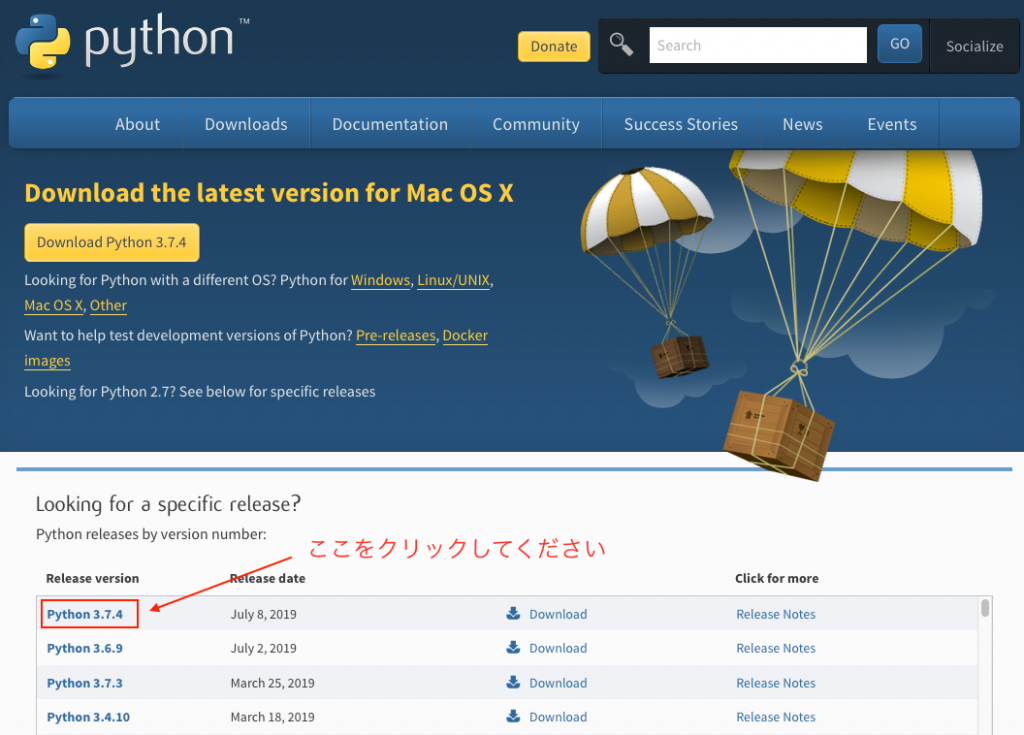This screenshot has height=735, width=1024.
Task: Open the Downloads menu
Action: coord(246,123)
